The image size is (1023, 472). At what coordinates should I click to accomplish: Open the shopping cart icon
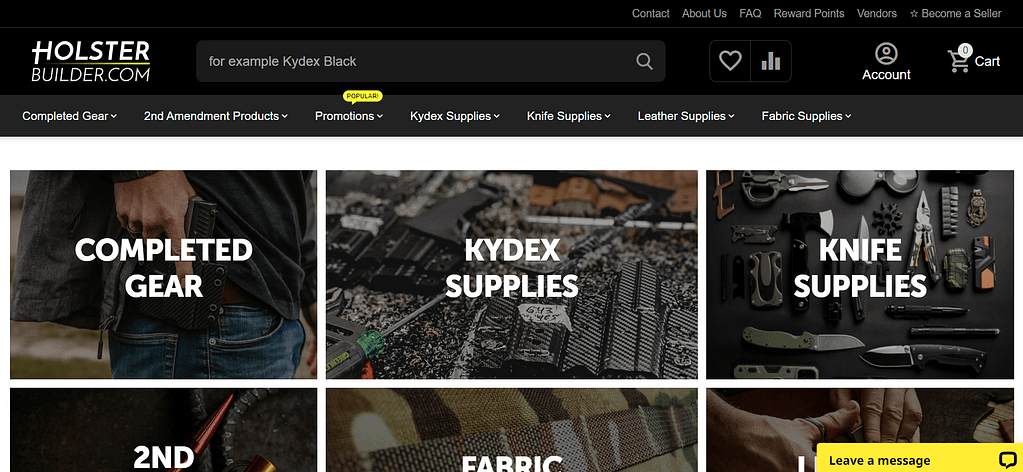pos(959,61)
